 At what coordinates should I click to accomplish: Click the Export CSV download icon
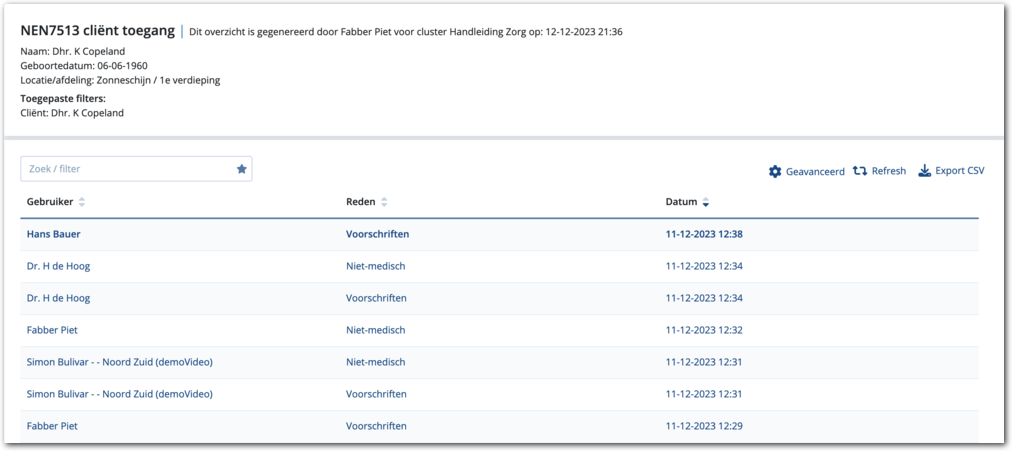924,171
